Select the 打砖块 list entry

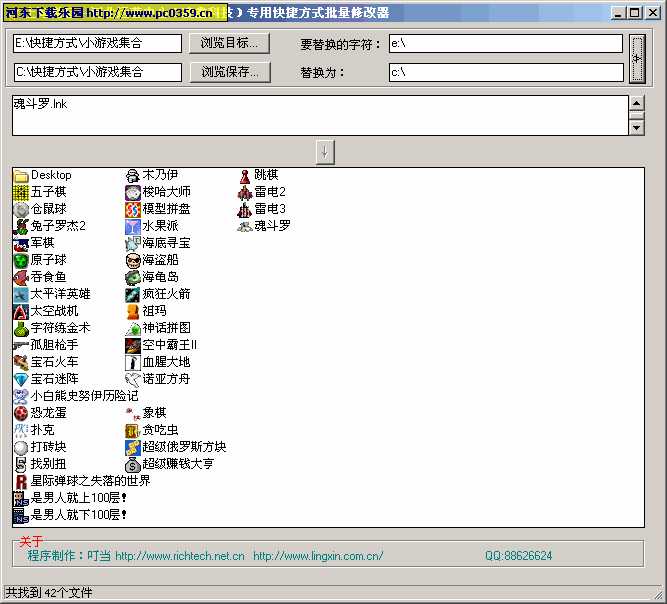pos(40,447)
